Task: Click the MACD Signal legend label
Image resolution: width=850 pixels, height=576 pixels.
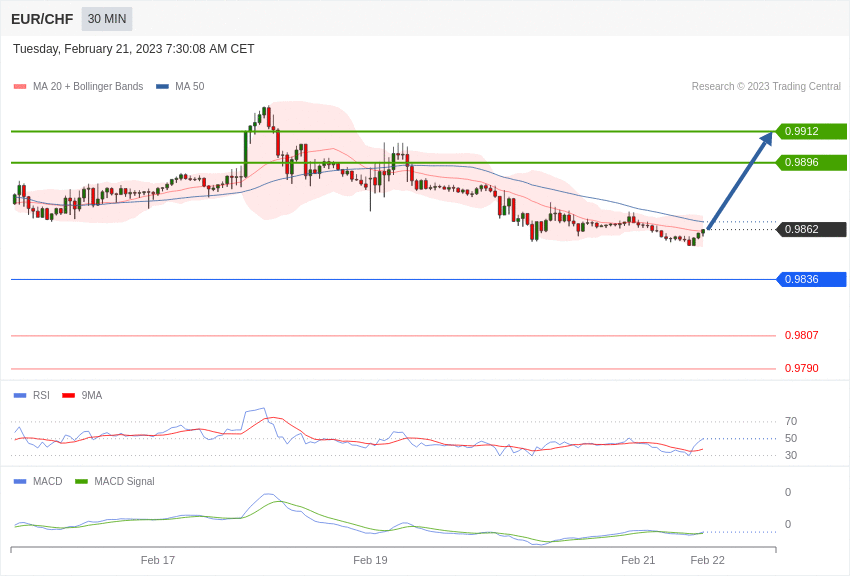Action: tap(124, 482)
